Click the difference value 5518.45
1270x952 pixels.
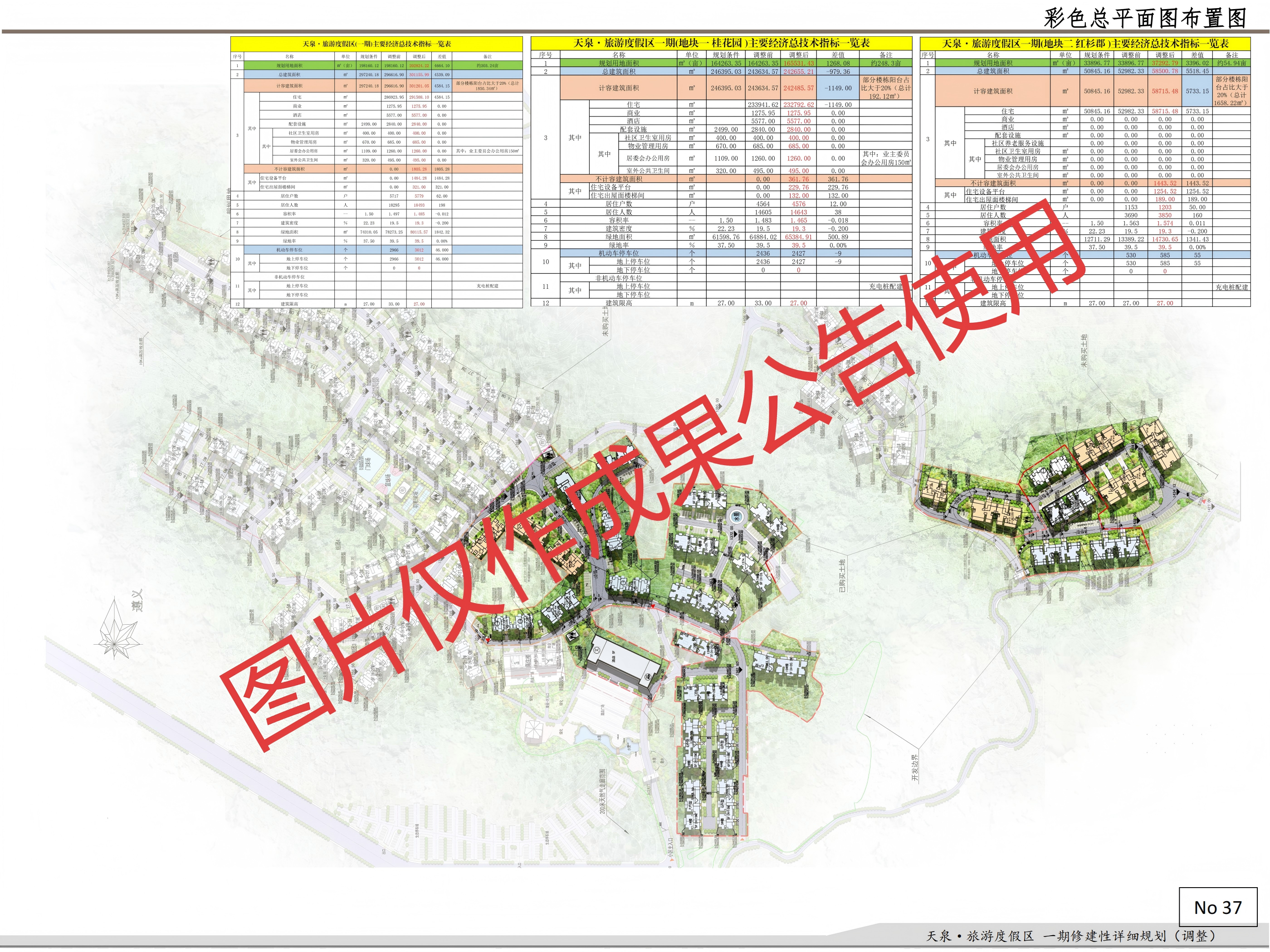click(1197, 71)
